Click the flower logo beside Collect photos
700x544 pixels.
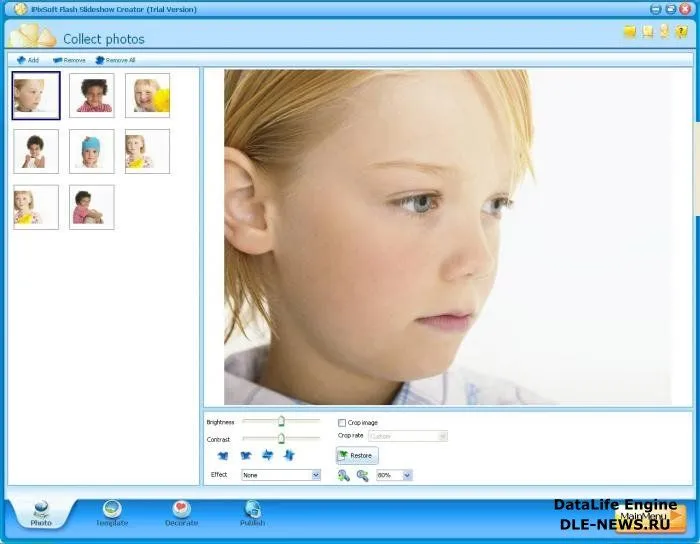[33, 36]
